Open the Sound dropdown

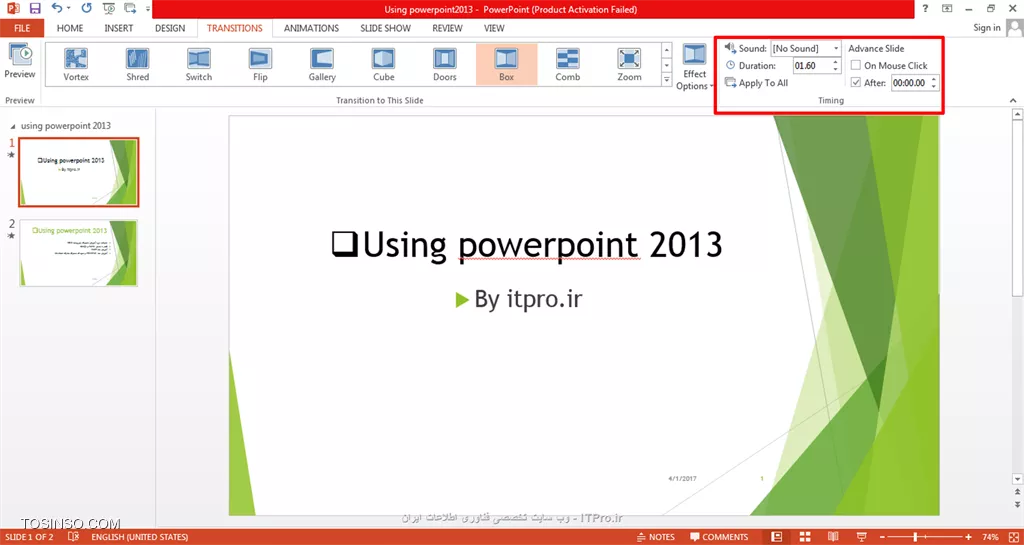(x=836, y=48)
